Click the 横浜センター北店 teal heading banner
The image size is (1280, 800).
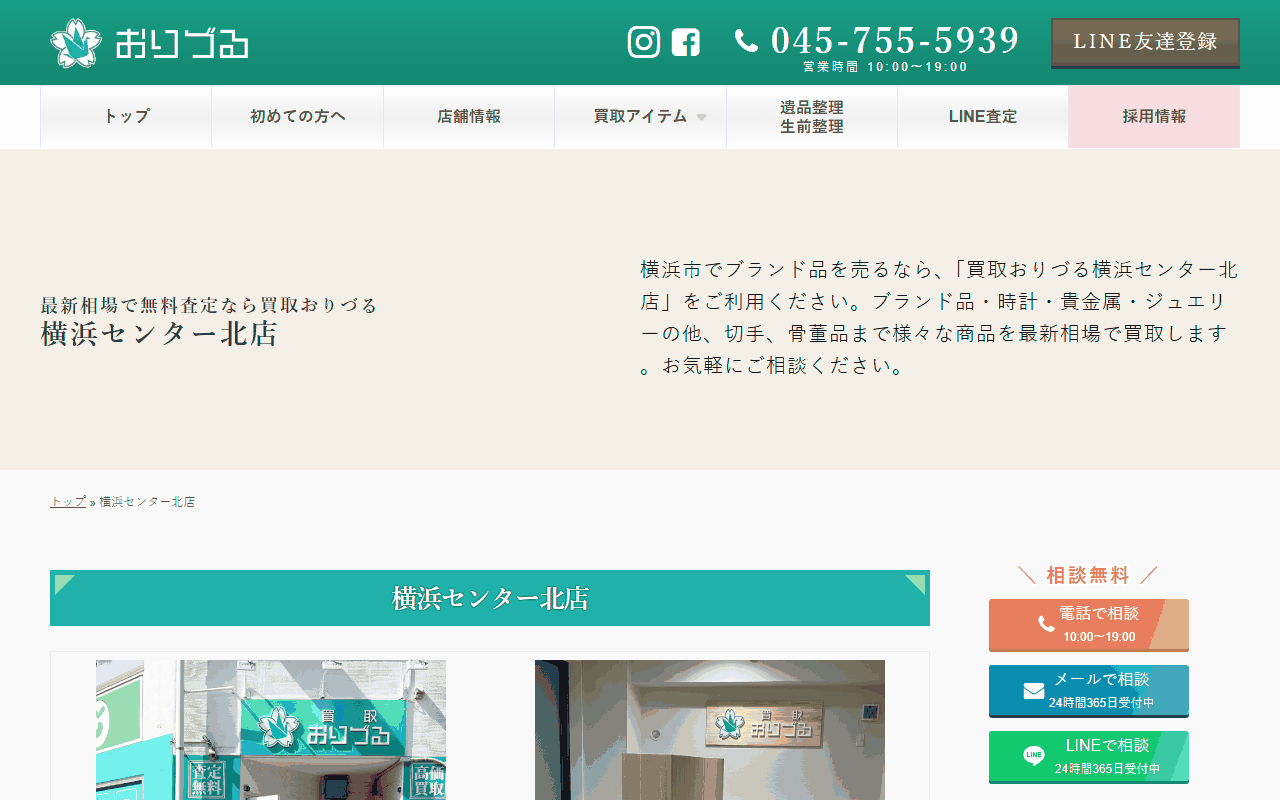pos(490,598)
